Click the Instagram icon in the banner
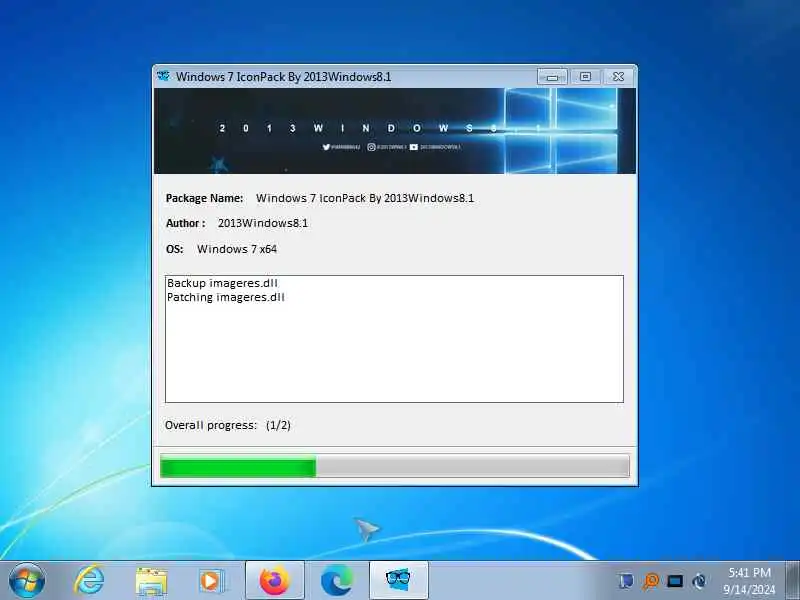This screenshot has width=800, height=600. [x=371, y=147]
